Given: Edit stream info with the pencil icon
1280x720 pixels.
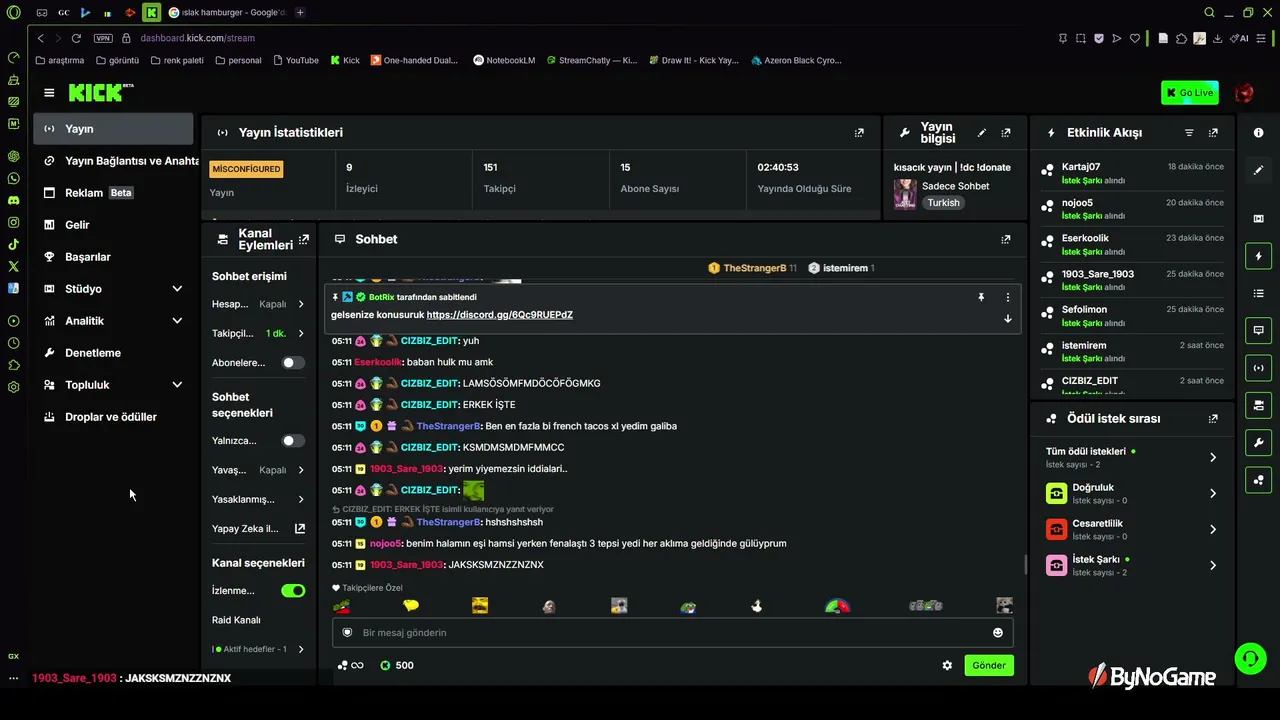Looking at the screenshot, I should 982,133.
